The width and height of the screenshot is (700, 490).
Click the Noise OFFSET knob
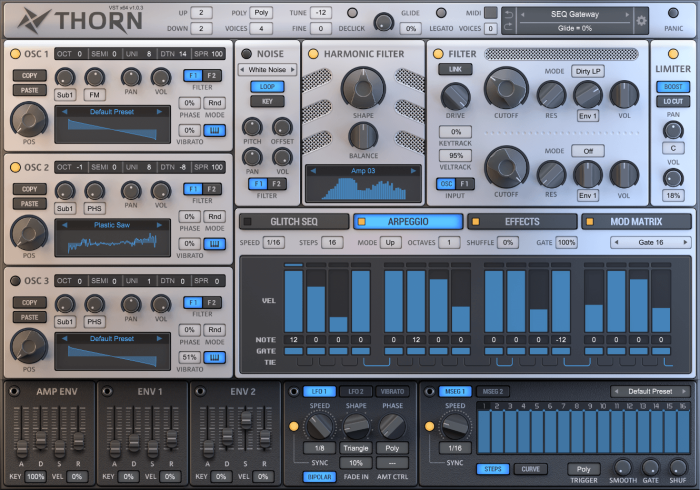pos(282,127)
